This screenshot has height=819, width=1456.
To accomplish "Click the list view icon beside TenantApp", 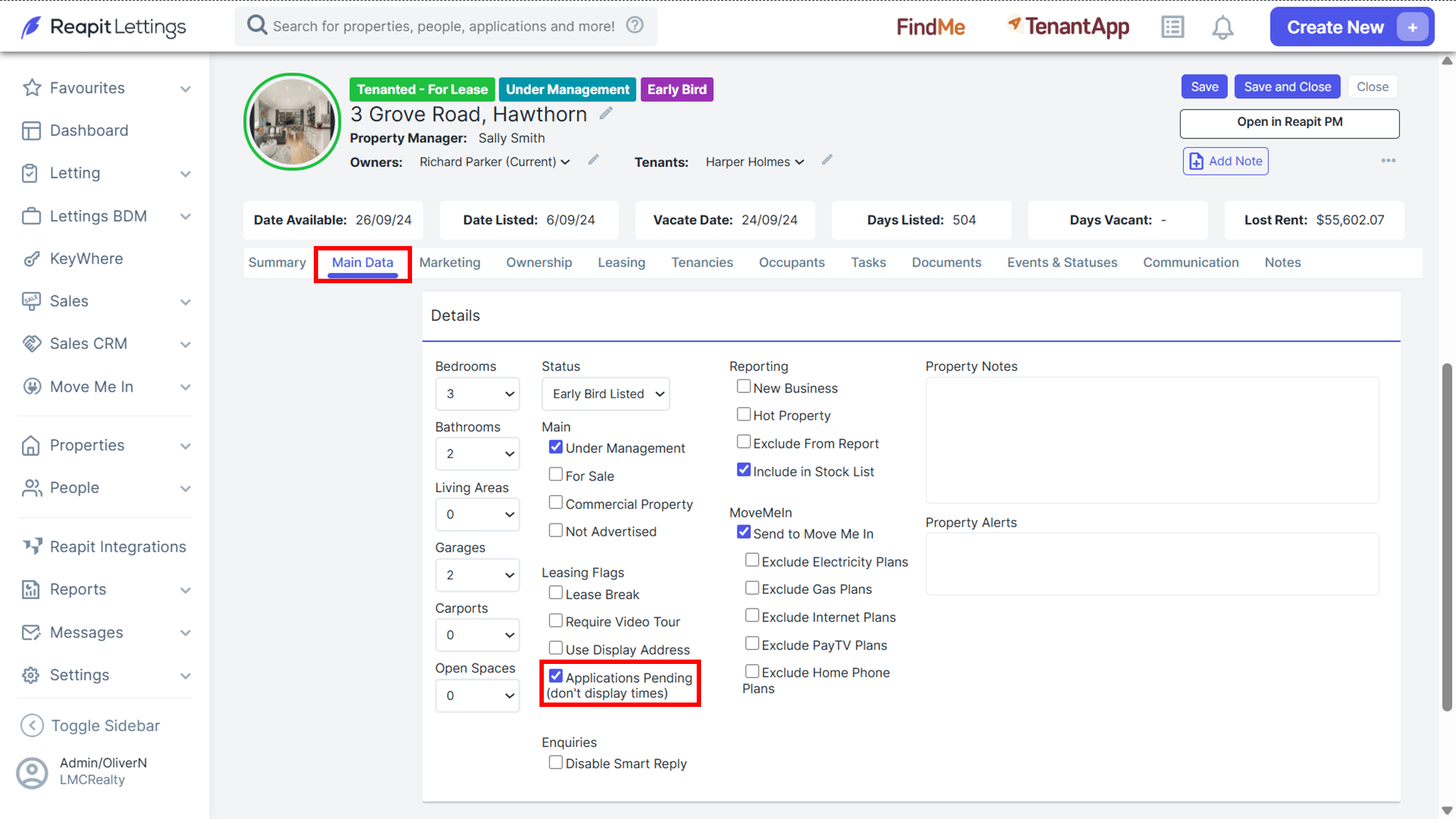I will tap(1172, 28).
